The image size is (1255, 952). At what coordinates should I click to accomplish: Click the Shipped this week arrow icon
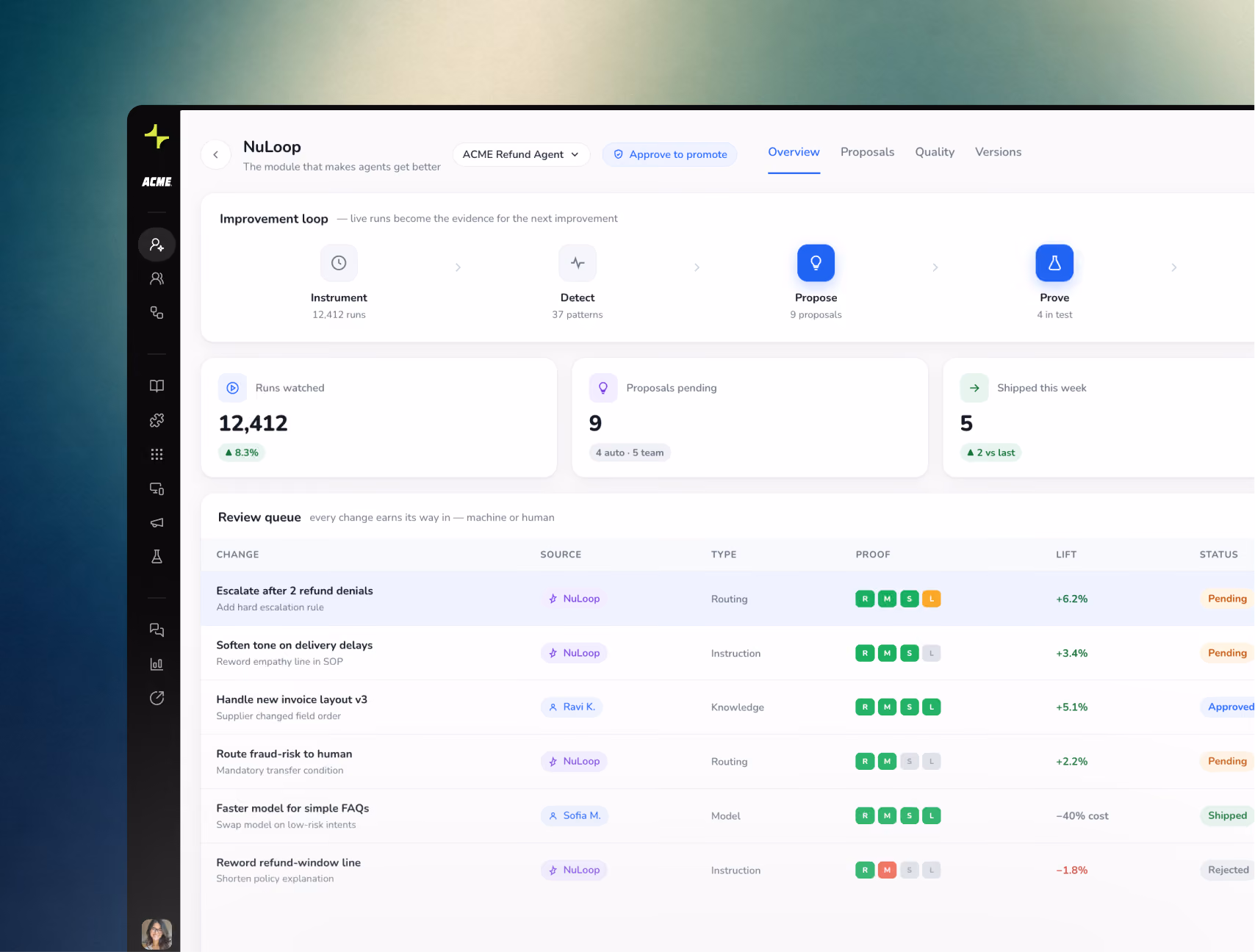click(974, 388)
